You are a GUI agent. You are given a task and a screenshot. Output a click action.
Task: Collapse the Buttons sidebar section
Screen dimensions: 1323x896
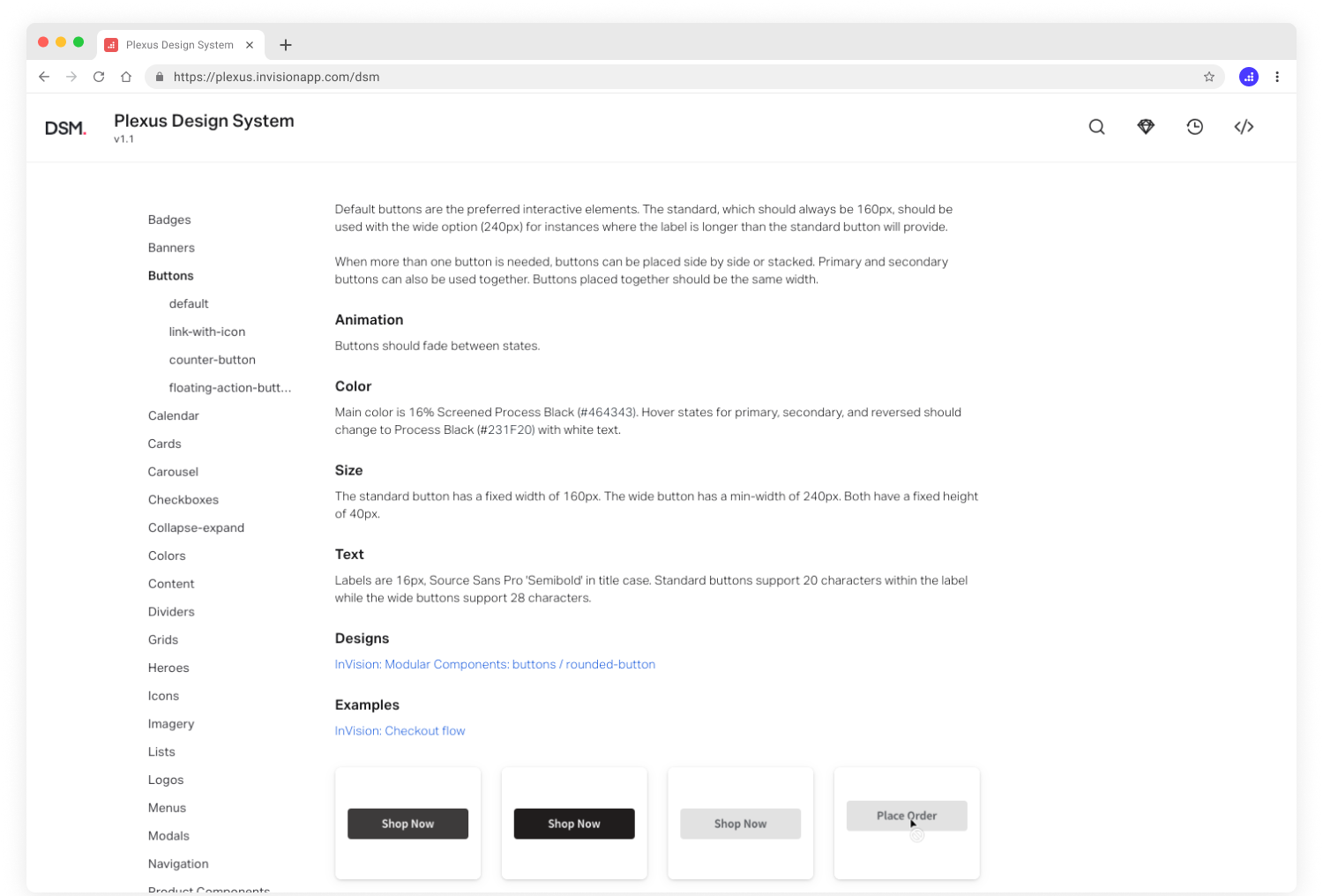point(171,276)
